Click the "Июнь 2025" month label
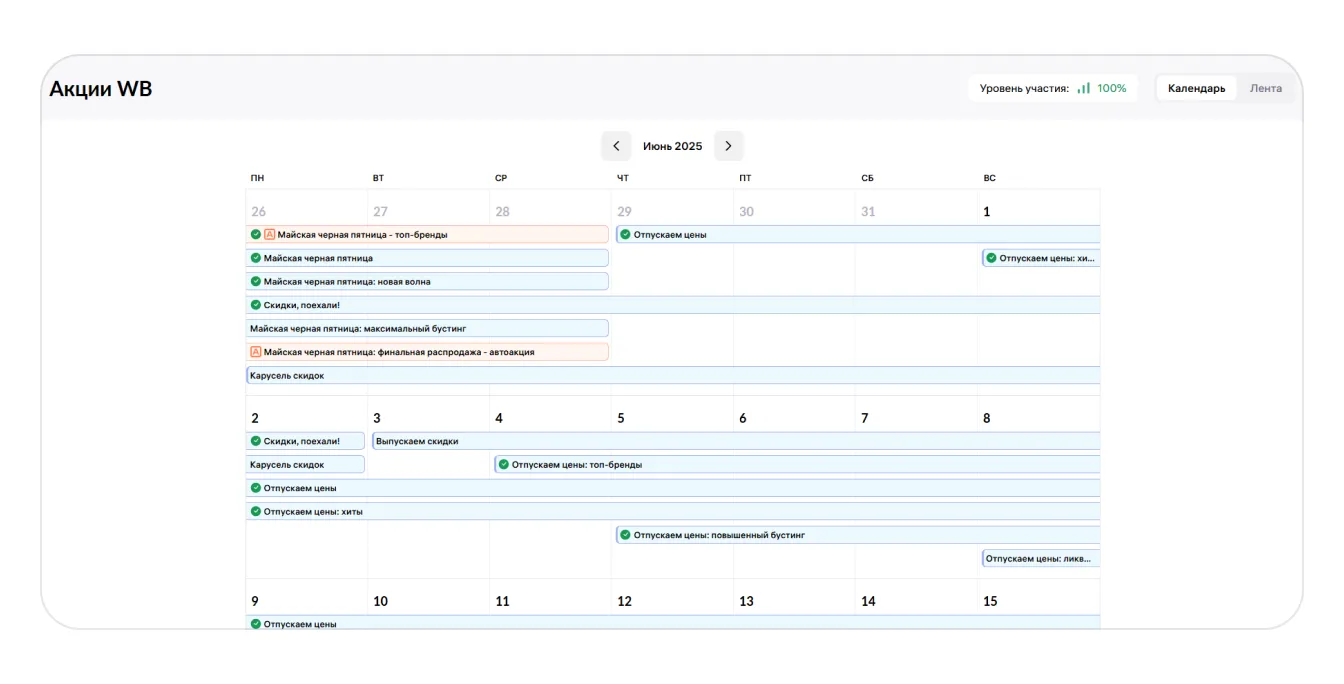 672,146
